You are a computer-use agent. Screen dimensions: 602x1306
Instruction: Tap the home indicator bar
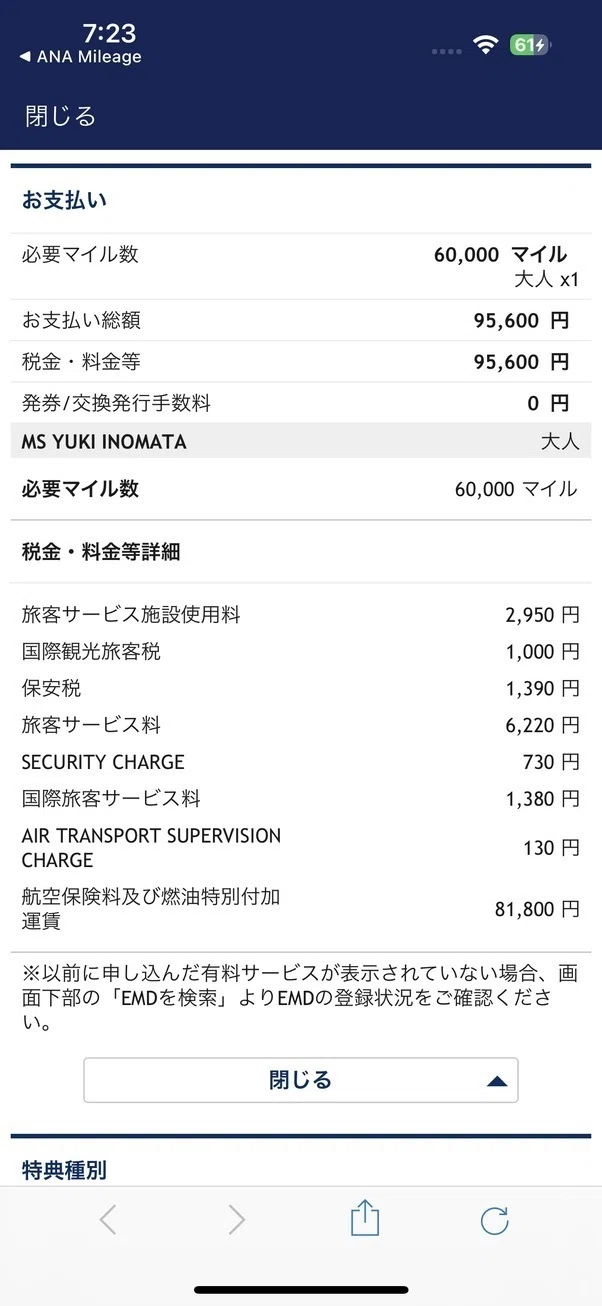(x=301, y=1289)
